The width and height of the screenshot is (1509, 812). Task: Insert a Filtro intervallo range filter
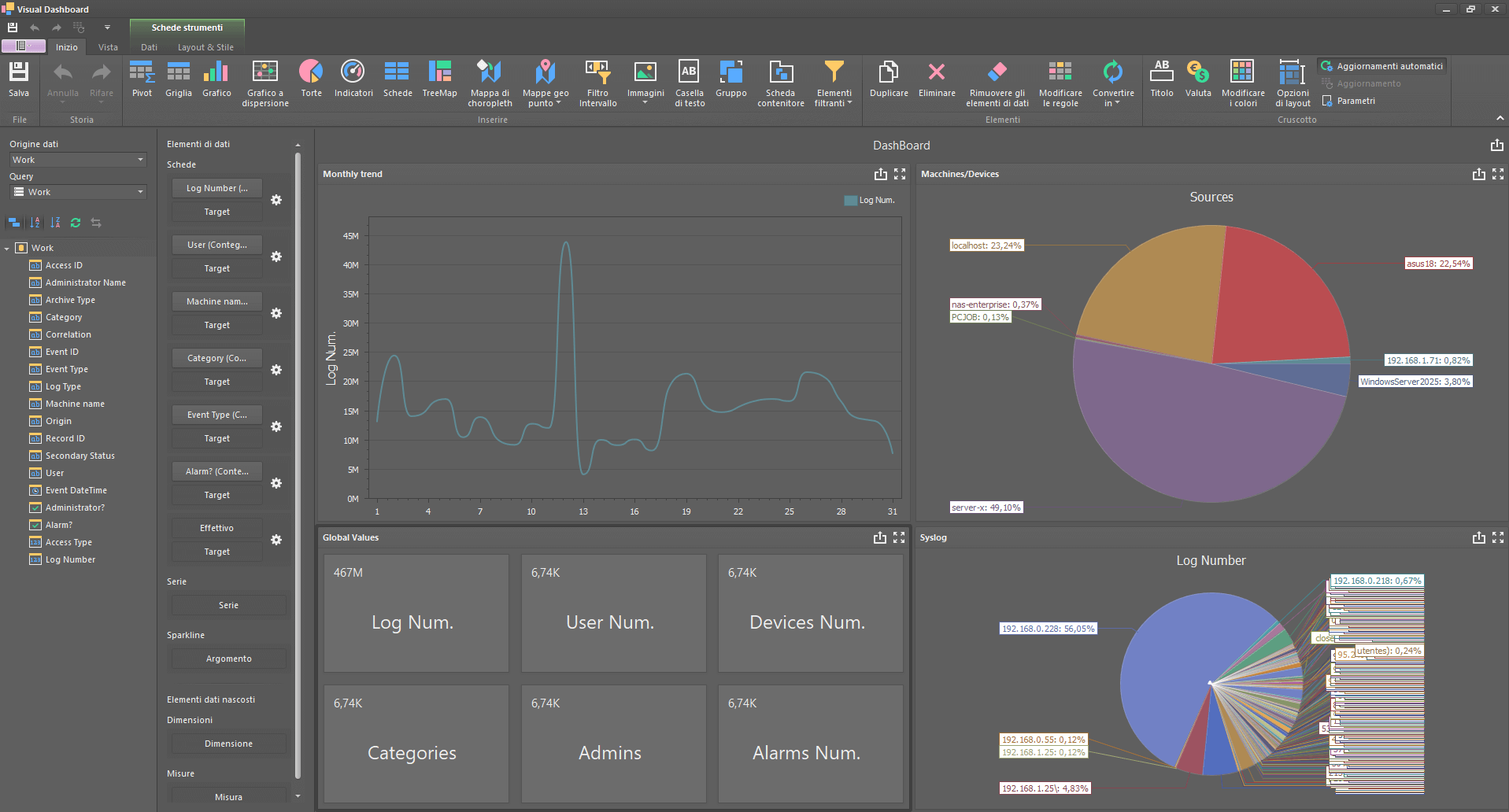point(598,83)
